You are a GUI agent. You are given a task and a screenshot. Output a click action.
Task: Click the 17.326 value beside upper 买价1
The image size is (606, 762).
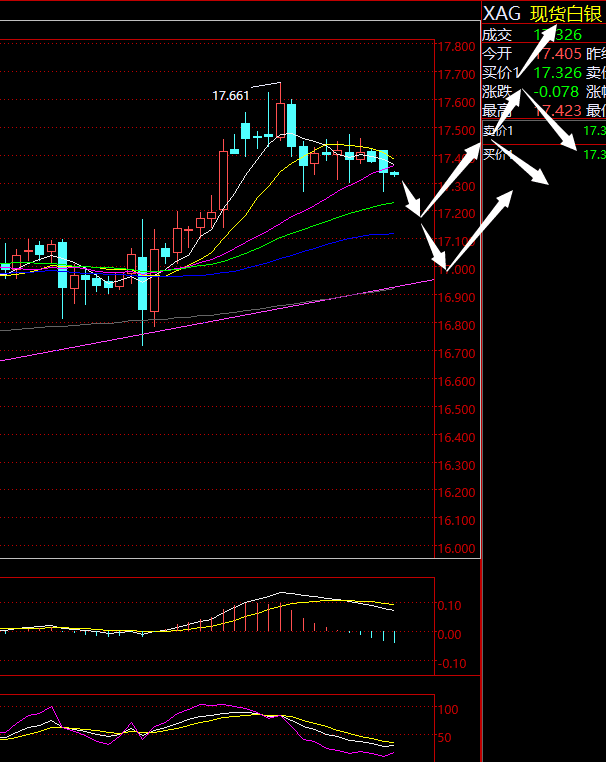pos(558,73)
